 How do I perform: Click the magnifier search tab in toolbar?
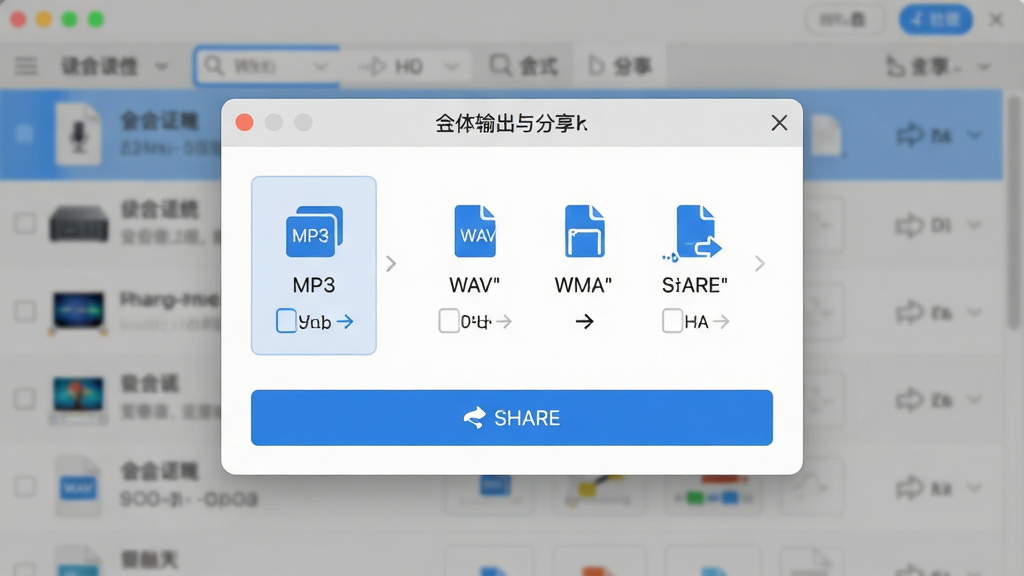click(524, 66)
